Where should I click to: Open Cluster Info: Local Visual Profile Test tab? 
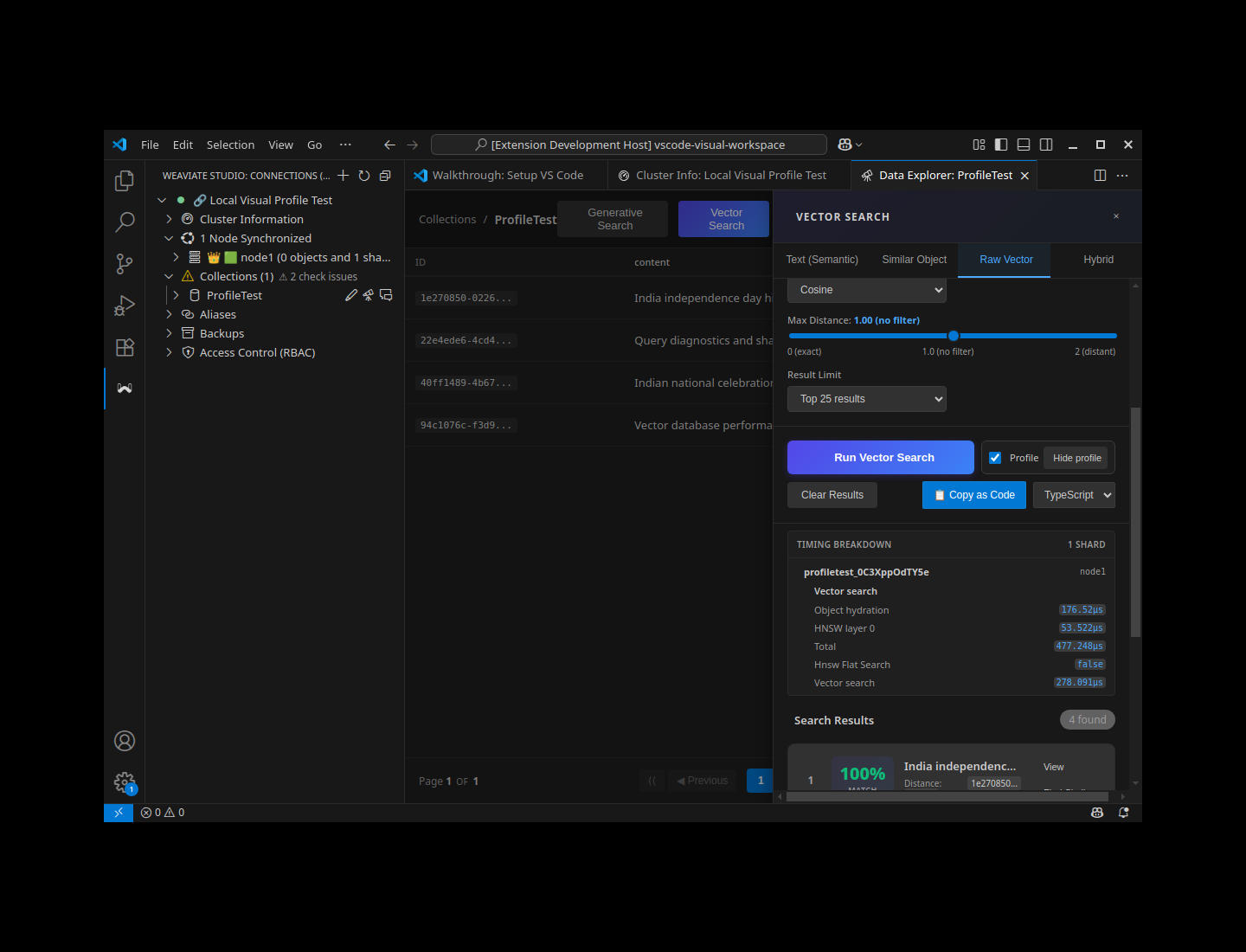(729, 176)
